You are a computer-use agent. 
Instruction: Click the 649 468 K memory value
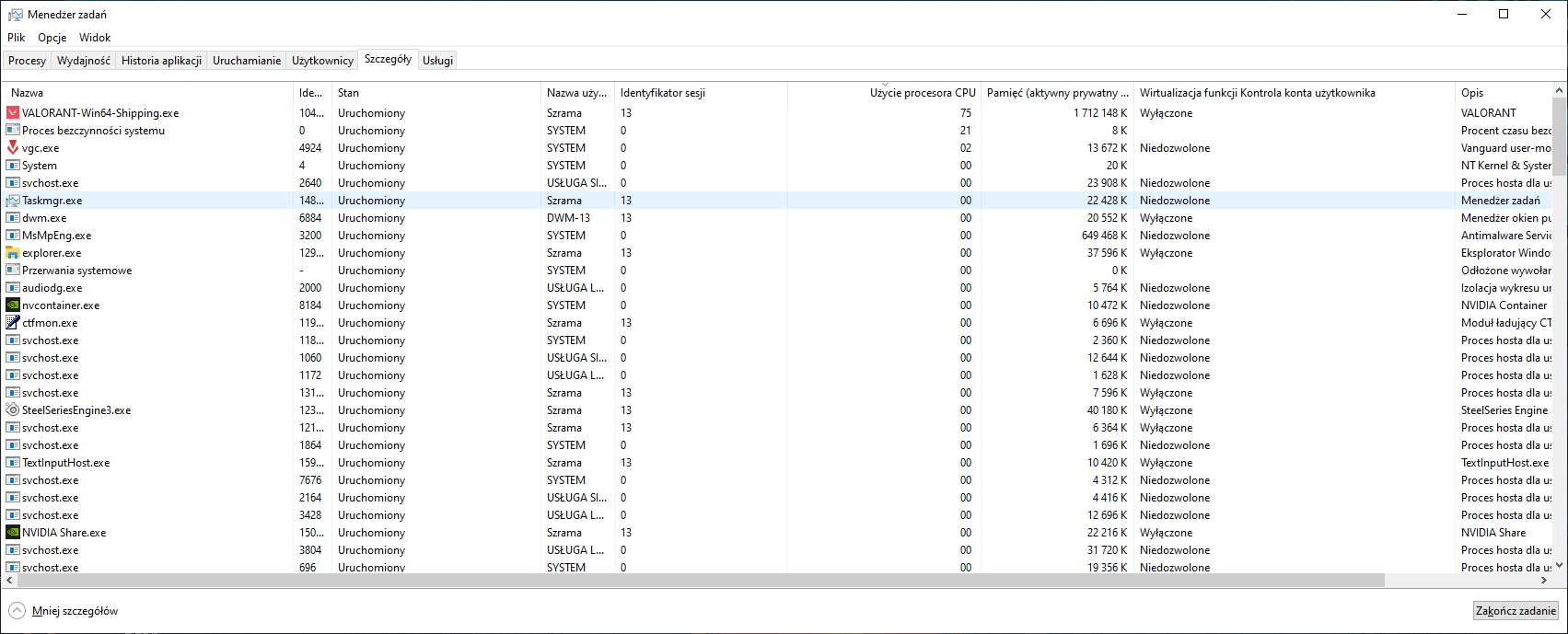point(1105,236)
